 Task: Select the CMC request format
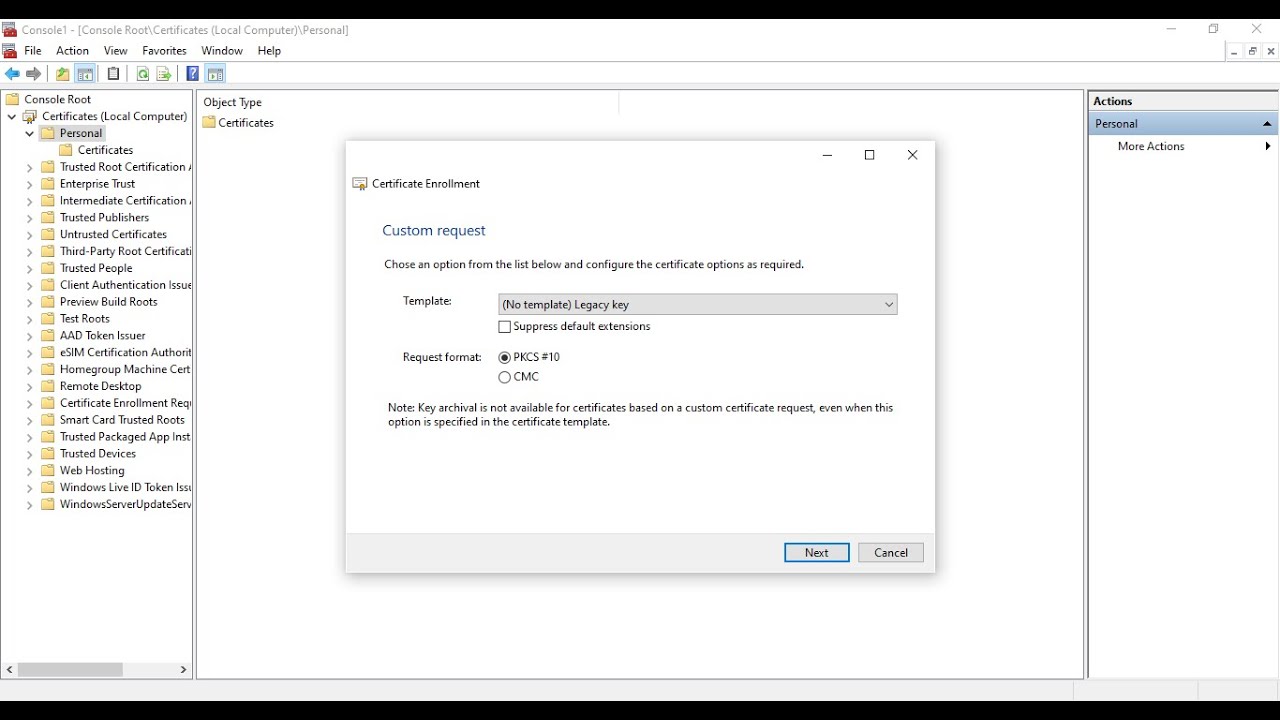coord(504,377)
